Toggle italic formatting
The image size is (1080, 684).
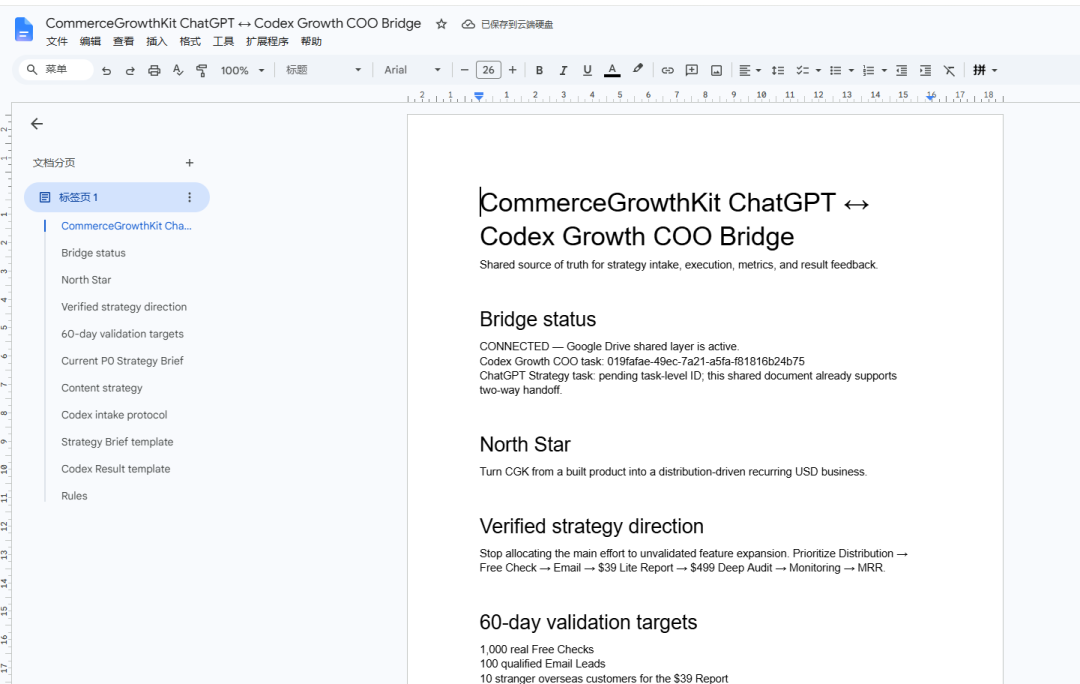tap(563, 70)
